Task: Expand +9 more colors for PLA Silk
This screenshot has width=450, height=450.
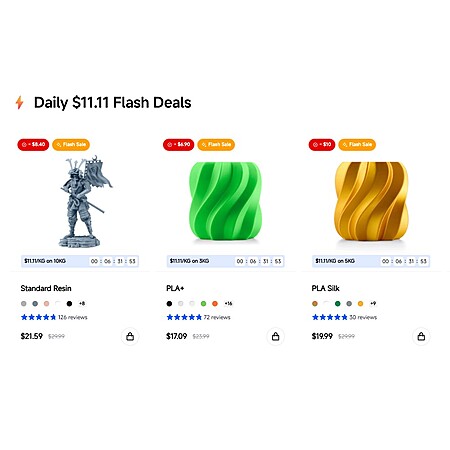Action: click(x=373, y=304)
